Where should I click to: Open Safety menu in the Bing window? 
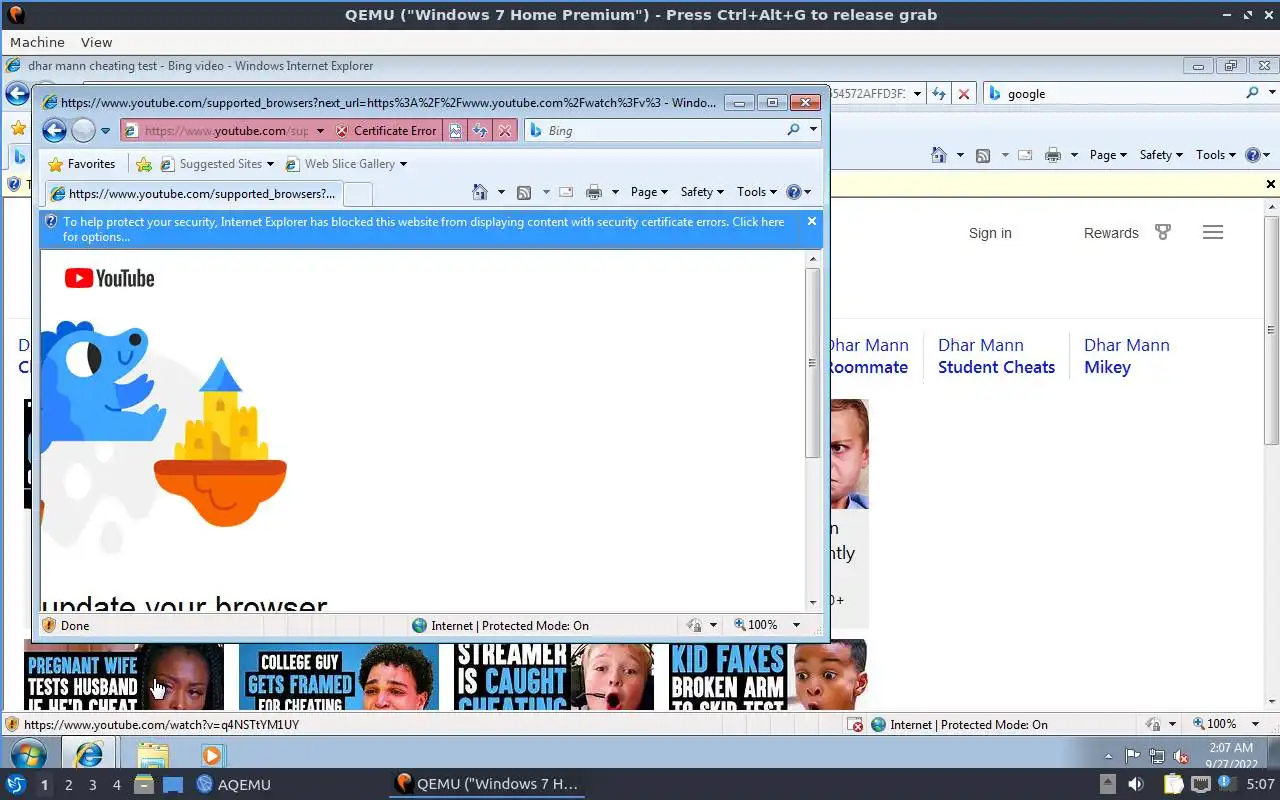point(1161,155)
